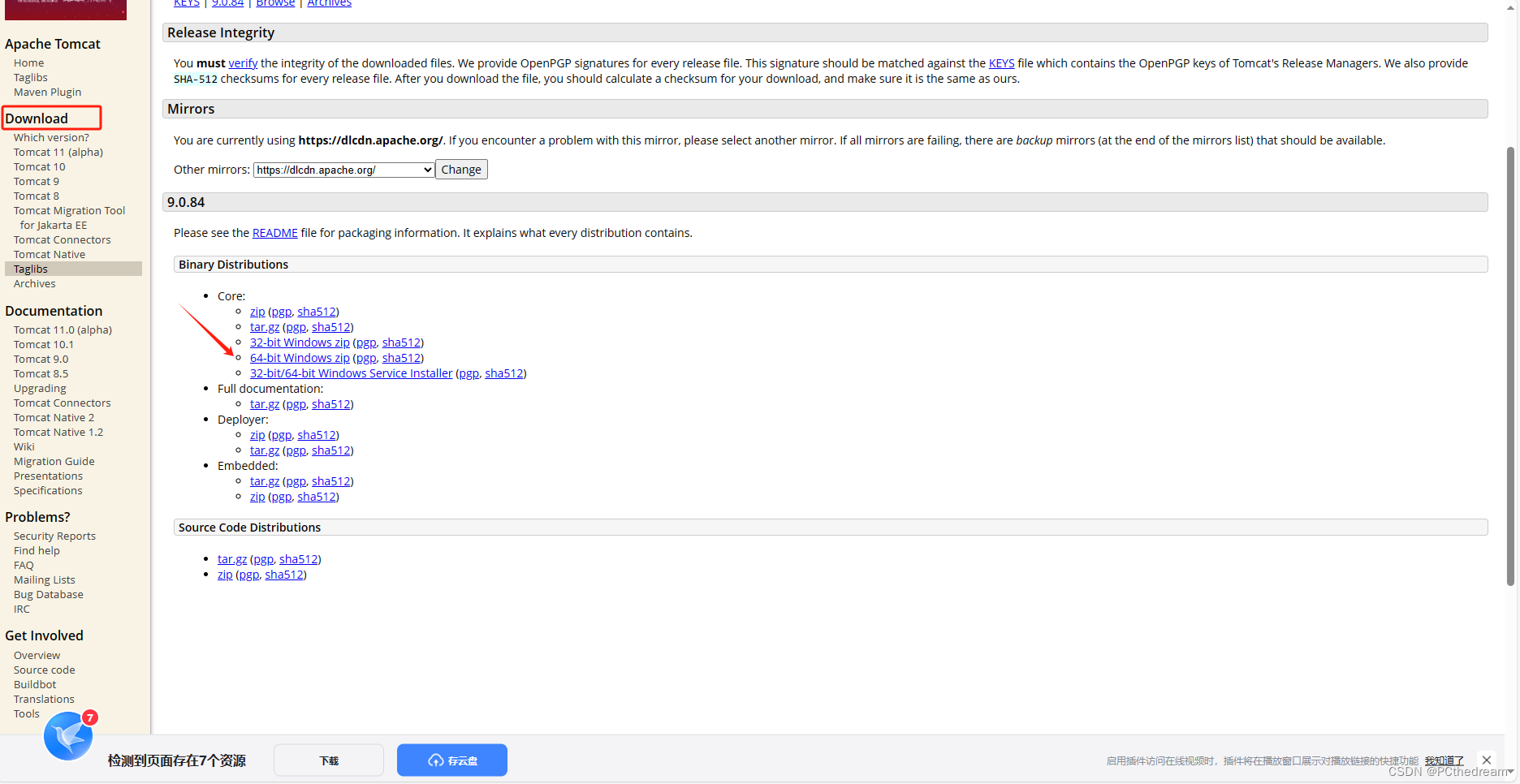This screenshot has height=784, width=1520.
Task: Click the verify link in Release Integrity
Action: [x=243, y=63]
